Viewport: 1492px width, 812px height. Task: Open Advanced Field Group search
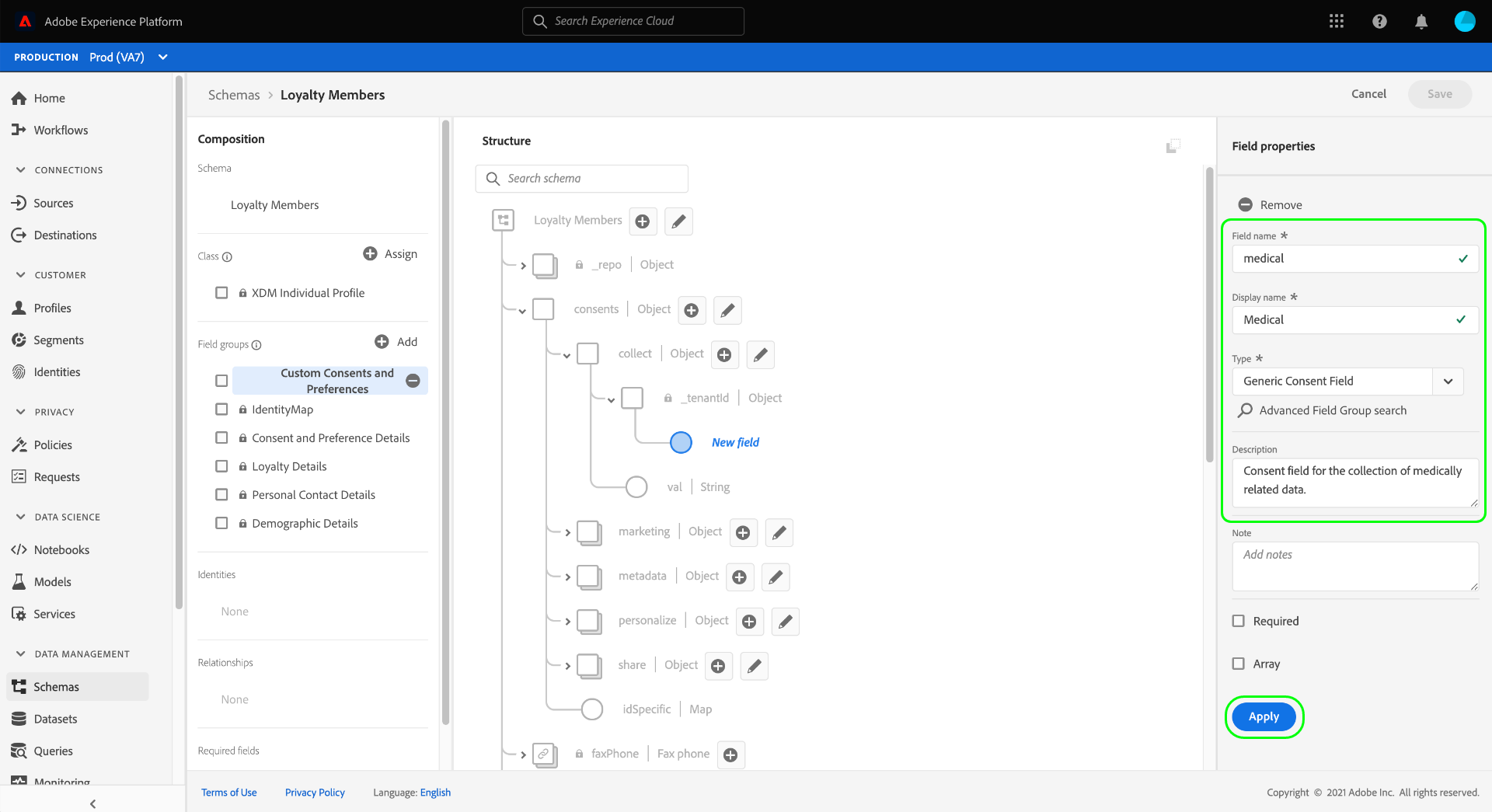(x=1323, y=410)
